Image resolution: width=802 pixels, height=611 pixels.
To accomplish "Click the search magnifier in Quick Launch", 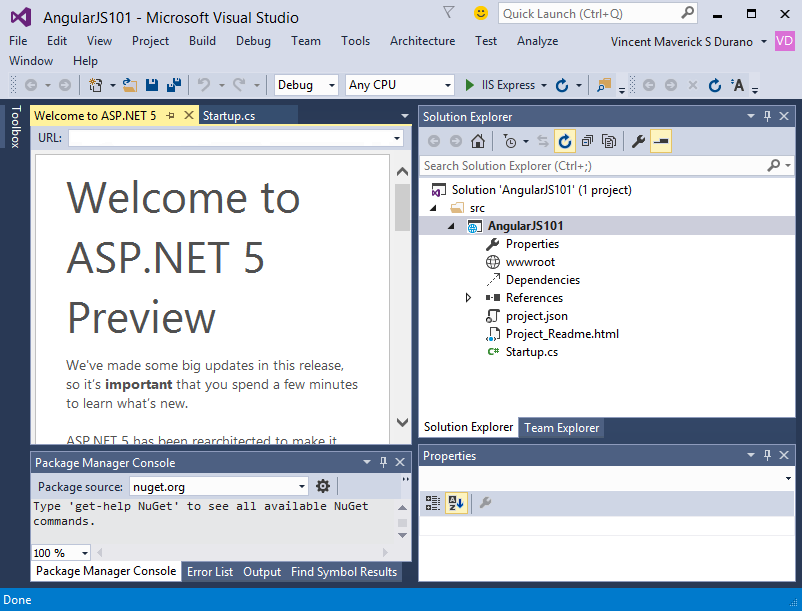I will (x=687, y=12).
